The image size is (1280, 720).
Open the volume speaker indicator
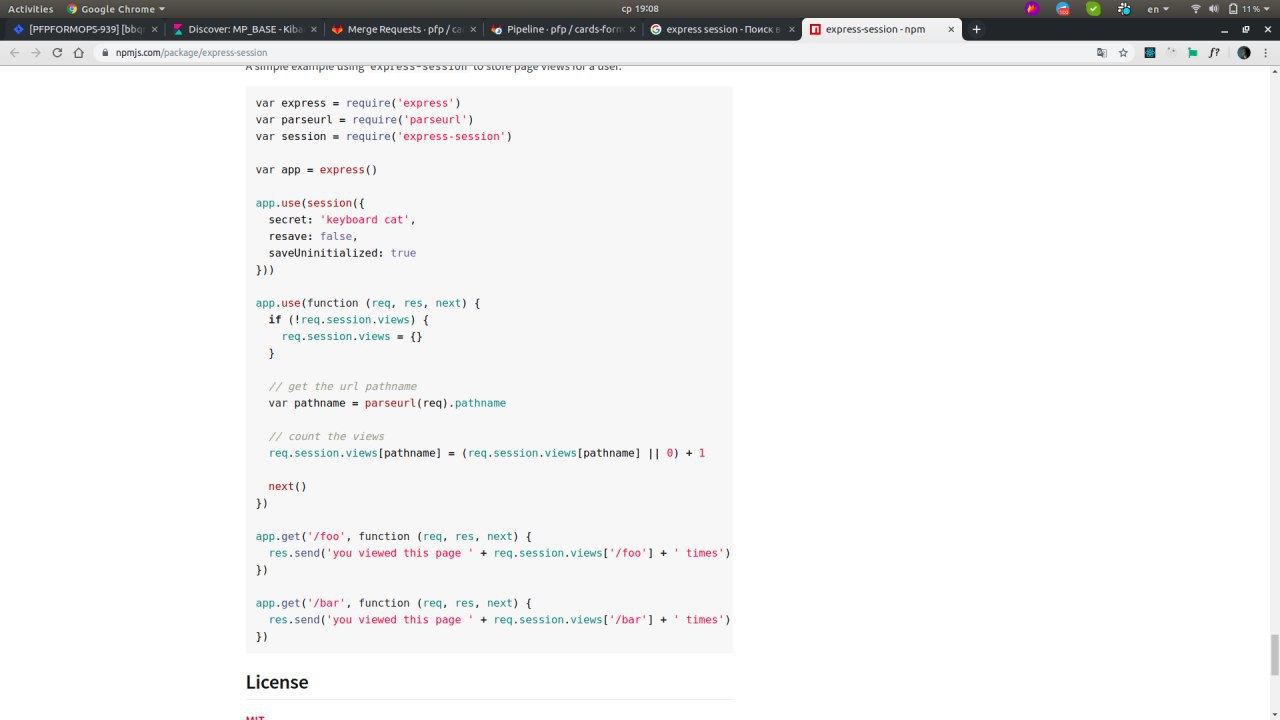point(1213,9)
